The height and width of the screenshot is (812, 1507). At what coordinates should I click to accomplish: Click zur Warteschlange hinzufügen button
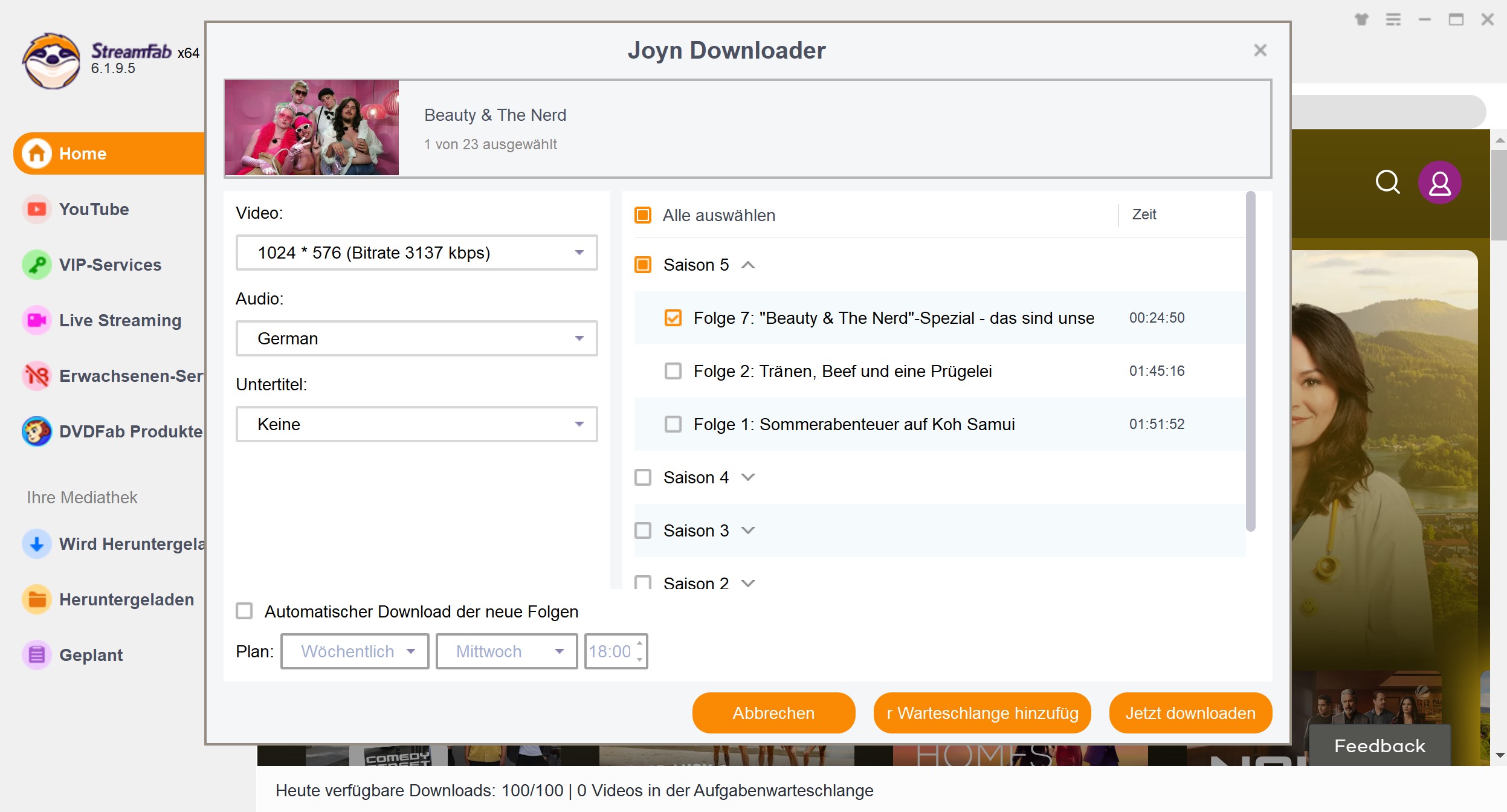[x=983, y=713]
